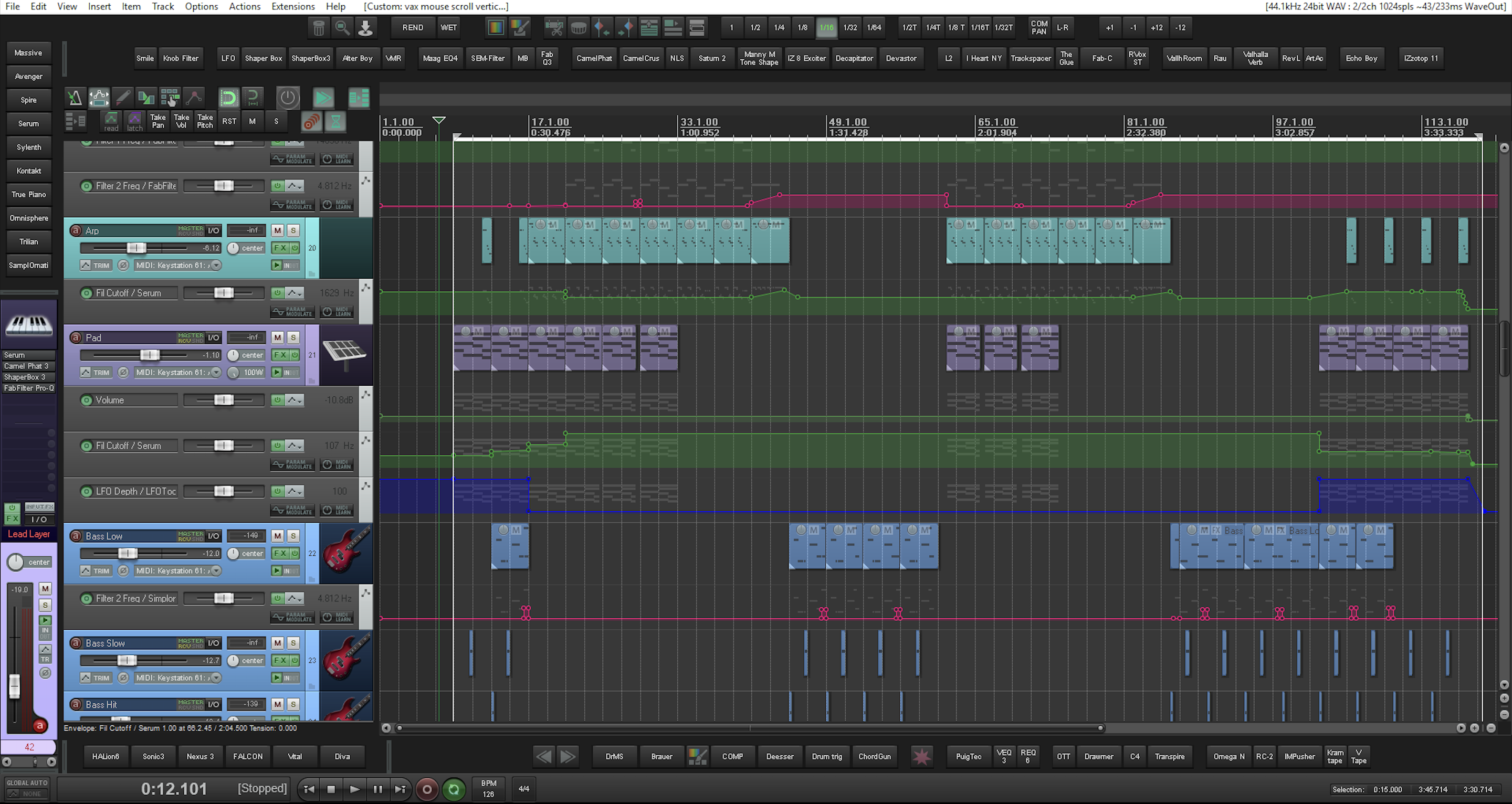Click the red coils toolbar icon
Viewport: 1512px width, 804px height.
pyautogui.click(x=312, y=121)
